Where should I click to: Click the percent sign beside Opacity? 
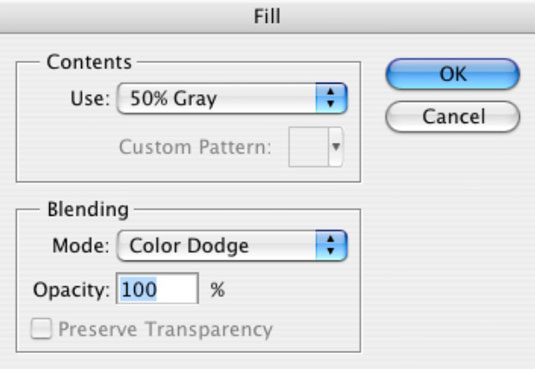click(218, 290)
